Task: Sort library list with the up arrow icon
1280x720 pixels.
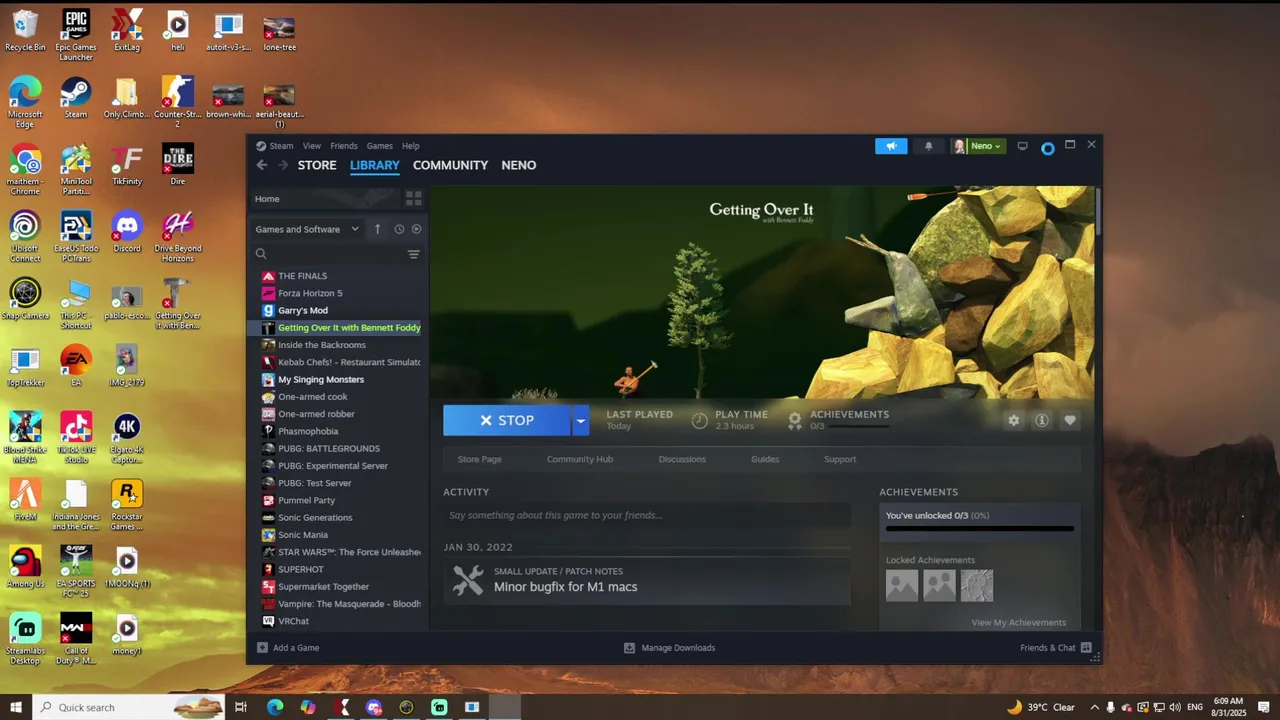Action: 377,229
